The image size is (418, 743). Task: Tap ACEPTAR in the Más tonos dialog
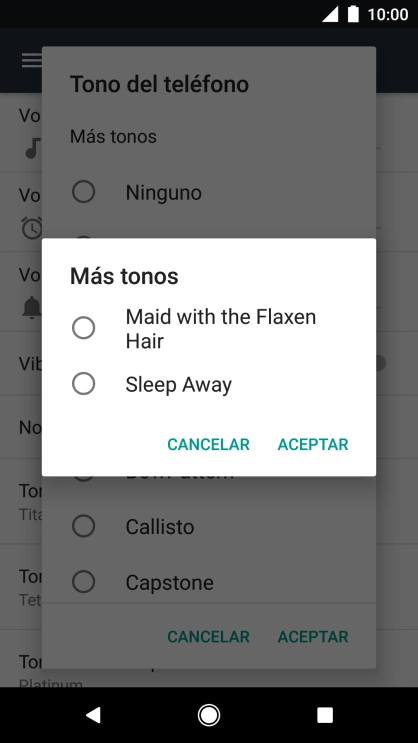point(313,444)
